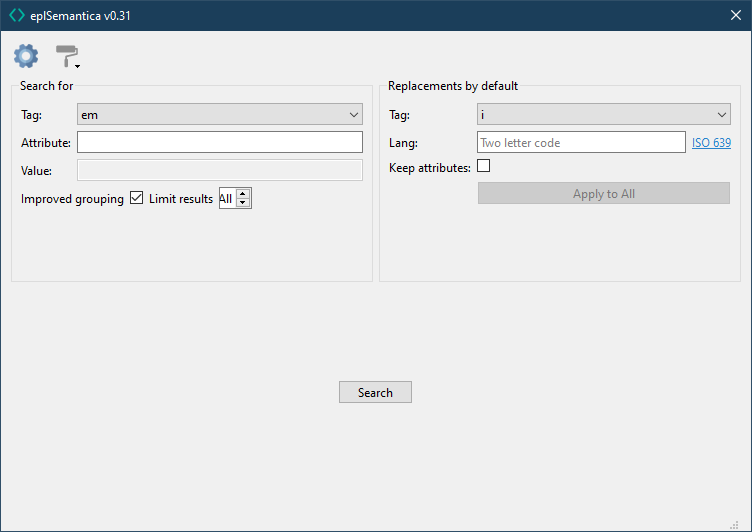This screenshot has height=532, width=752.
Task: Click the Limit results value box
Action: [227, 198]
